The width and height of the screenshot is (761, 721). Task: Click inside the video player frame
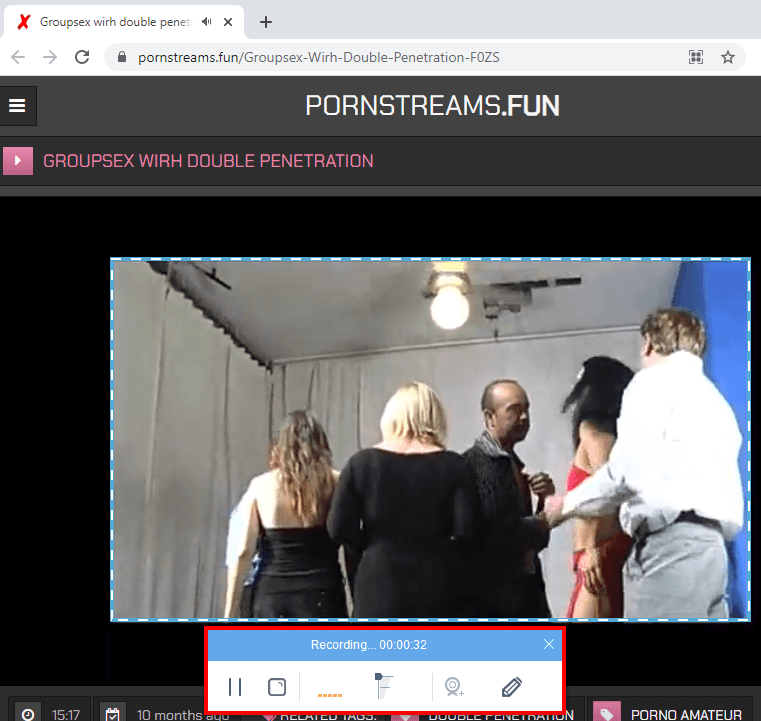pyautogui.click(x=430, y=439)
